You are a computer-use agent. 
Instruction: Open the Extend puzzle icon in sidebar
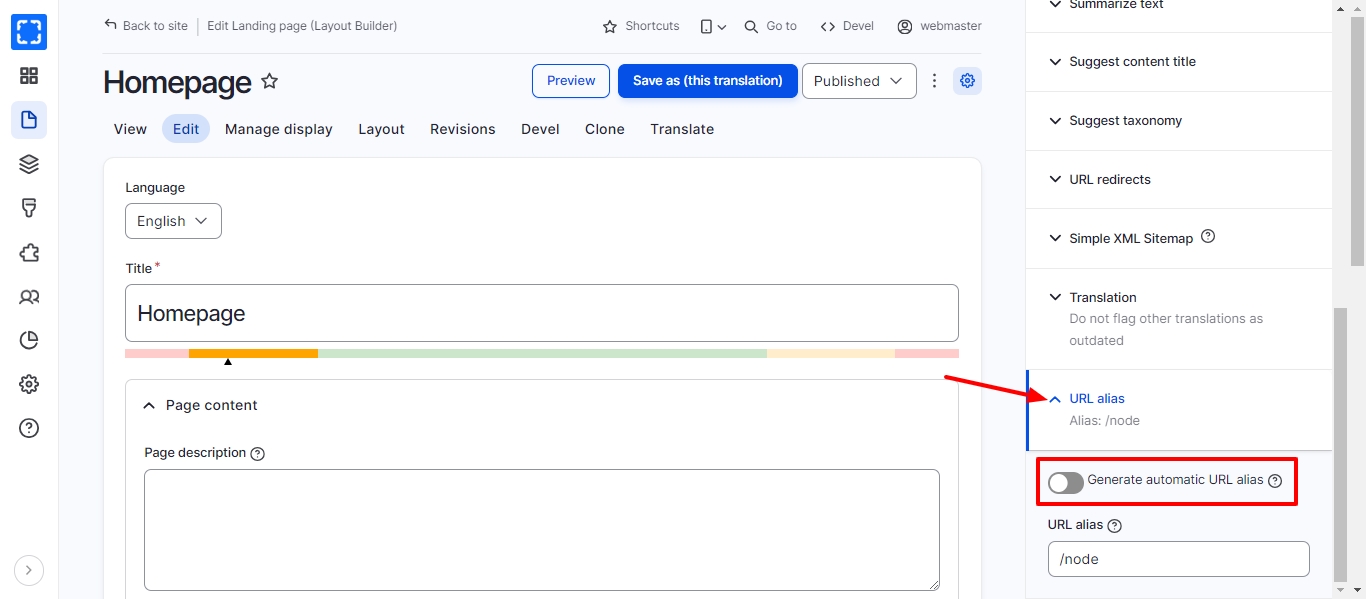[x=29, y=253]
